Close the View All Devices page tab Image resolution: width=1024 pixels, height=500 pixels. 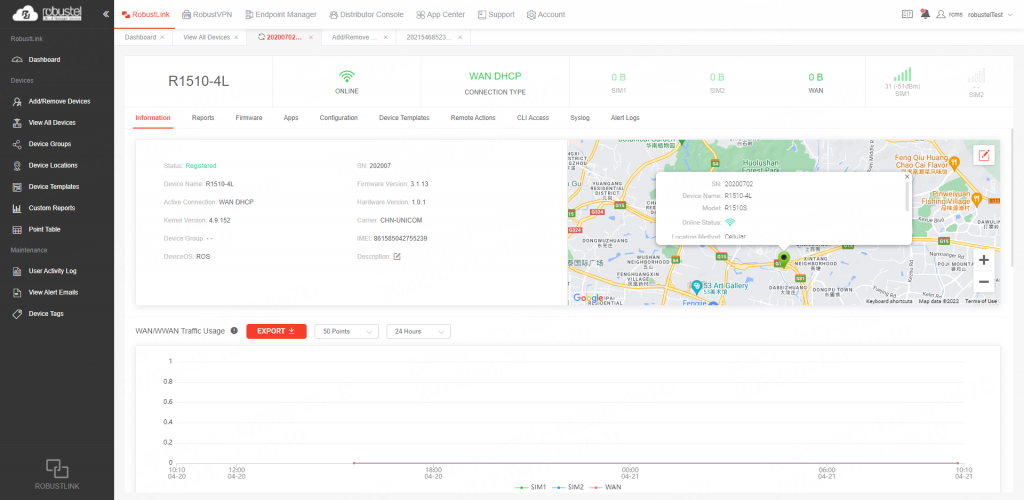point(236,37)
